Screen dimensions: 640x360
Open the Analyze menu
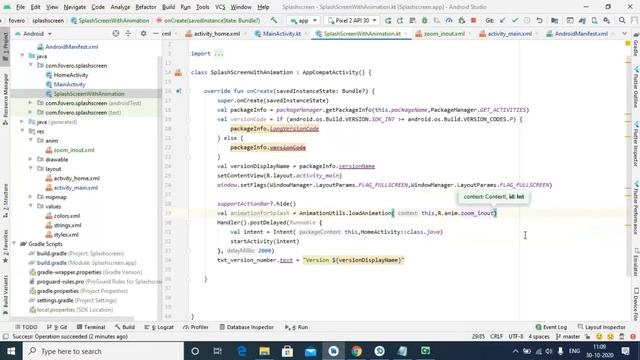(120, 7)
